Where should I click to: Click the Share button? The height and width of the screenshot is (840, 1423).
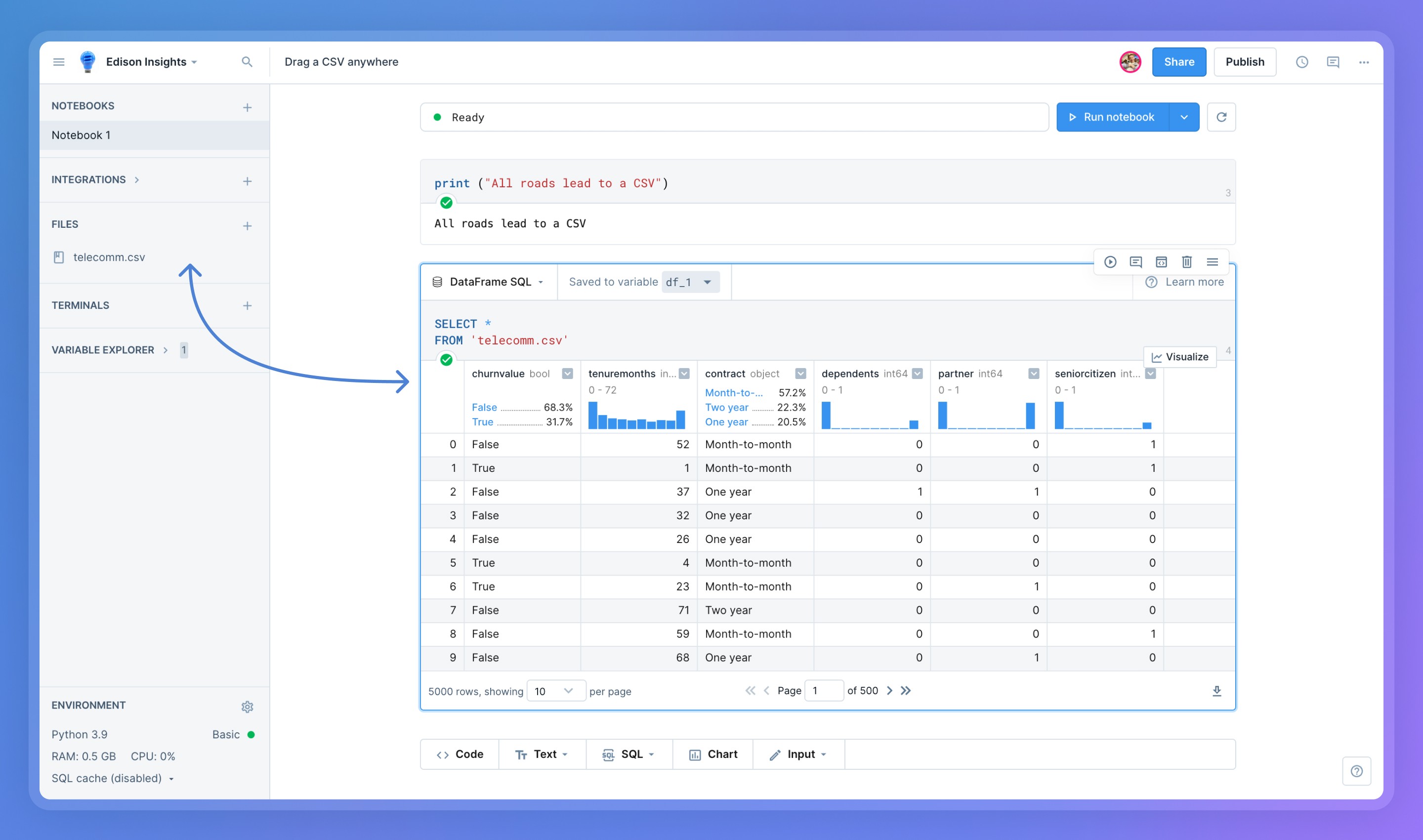coord(1179,62)
